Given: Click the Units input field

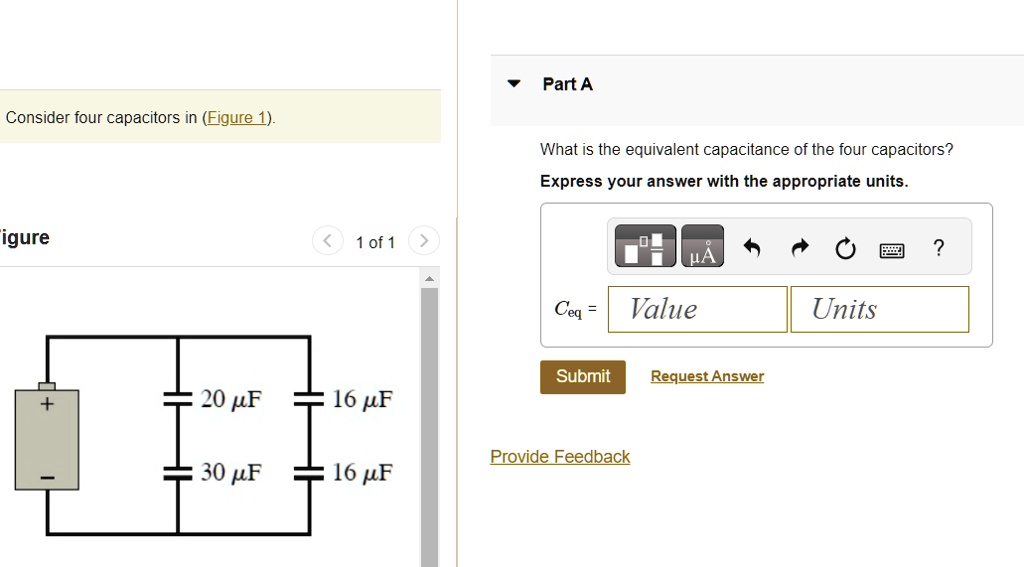Looking at the screenshot, I should click(880, 309).
